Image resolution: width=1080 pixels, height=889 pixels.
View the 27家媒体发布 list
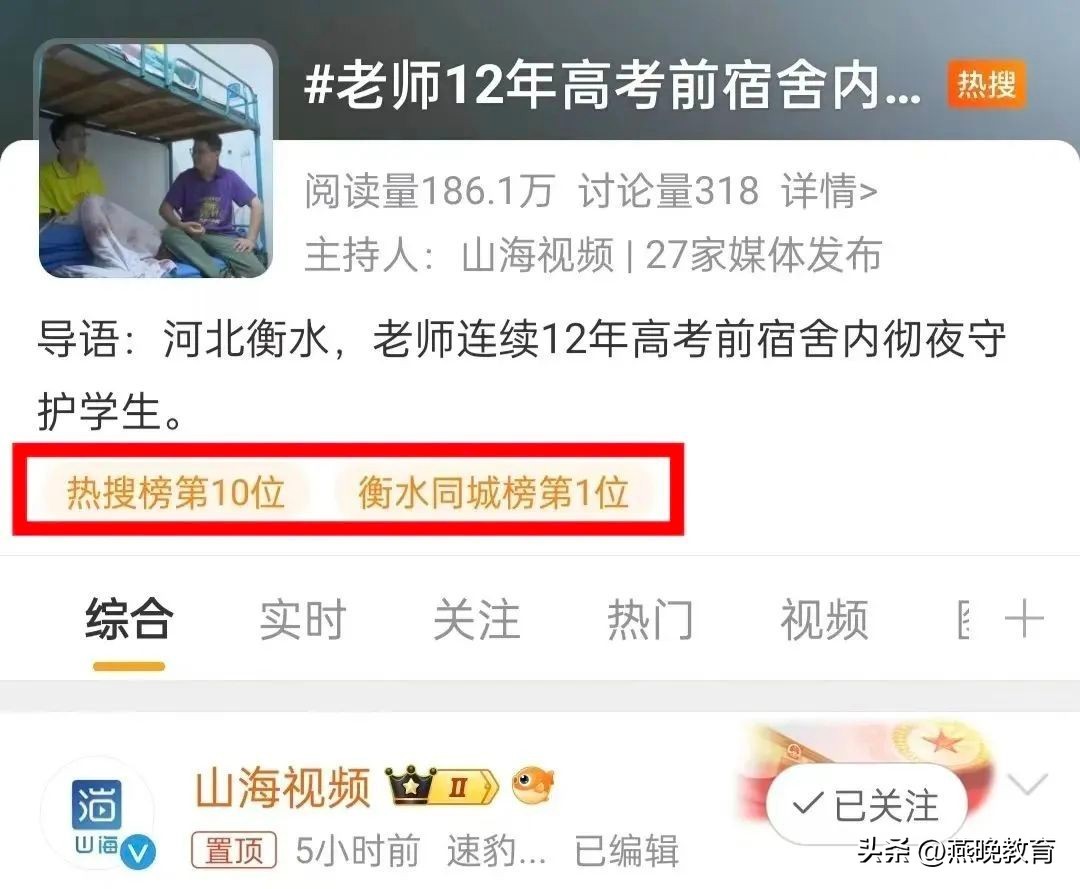tap(764, 254)
